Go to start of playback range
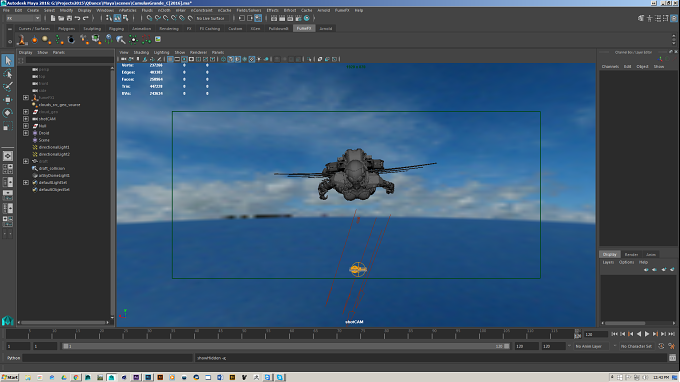This screenshot has height=382, width=680. pyautogui.click(x=614, y=334)
